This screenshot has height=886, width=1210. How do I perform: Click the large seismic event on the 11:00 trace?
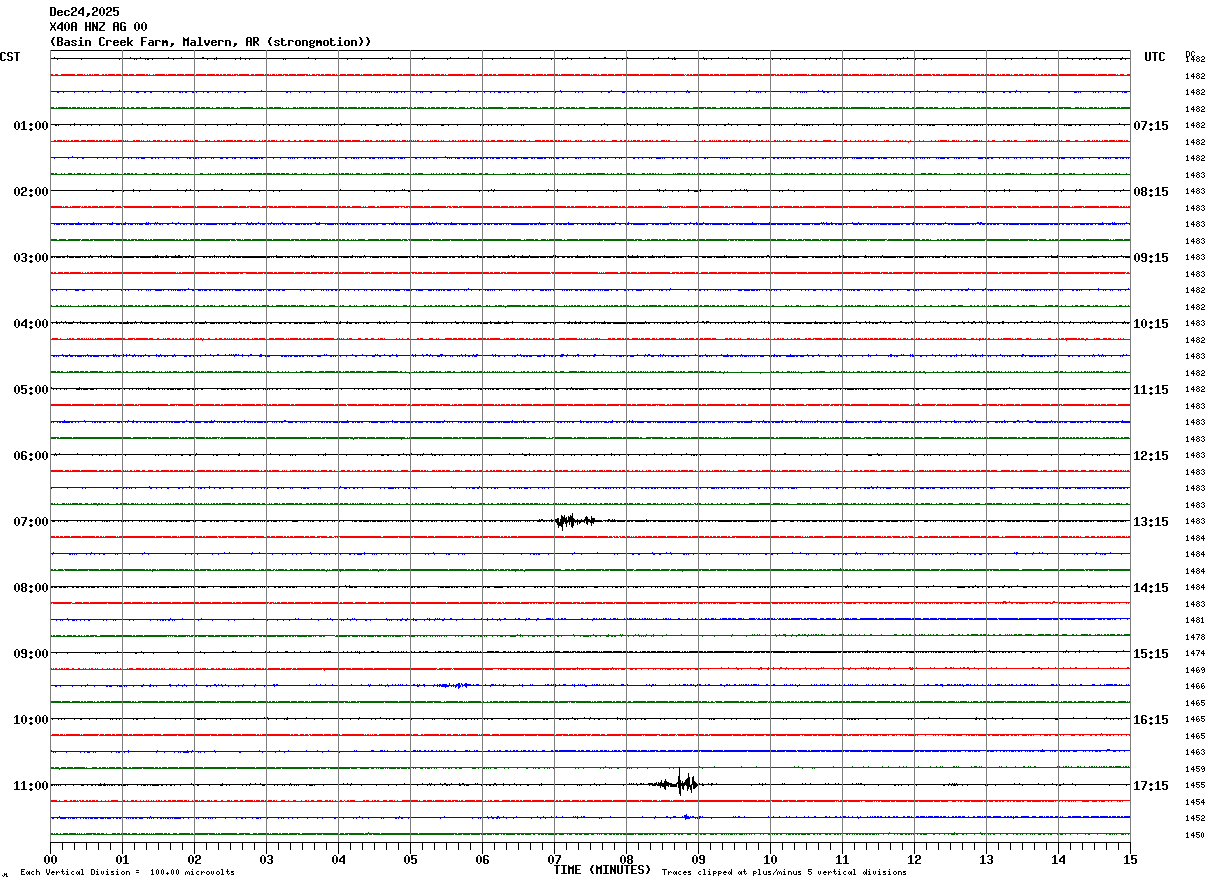tap(680, 784)
